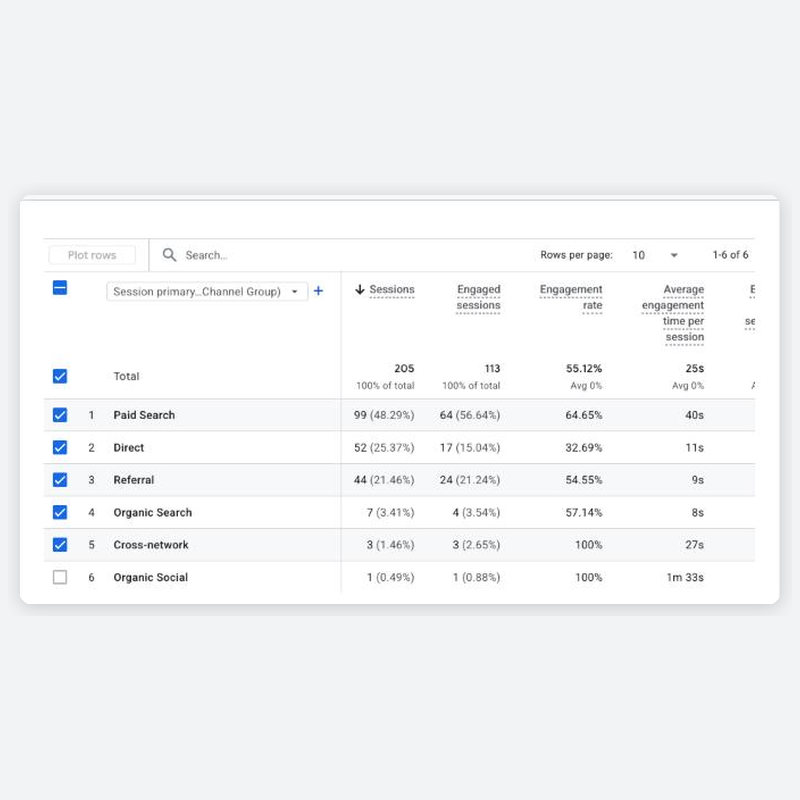
Task: Focus the Search input field
Action: tap(207, 255)
